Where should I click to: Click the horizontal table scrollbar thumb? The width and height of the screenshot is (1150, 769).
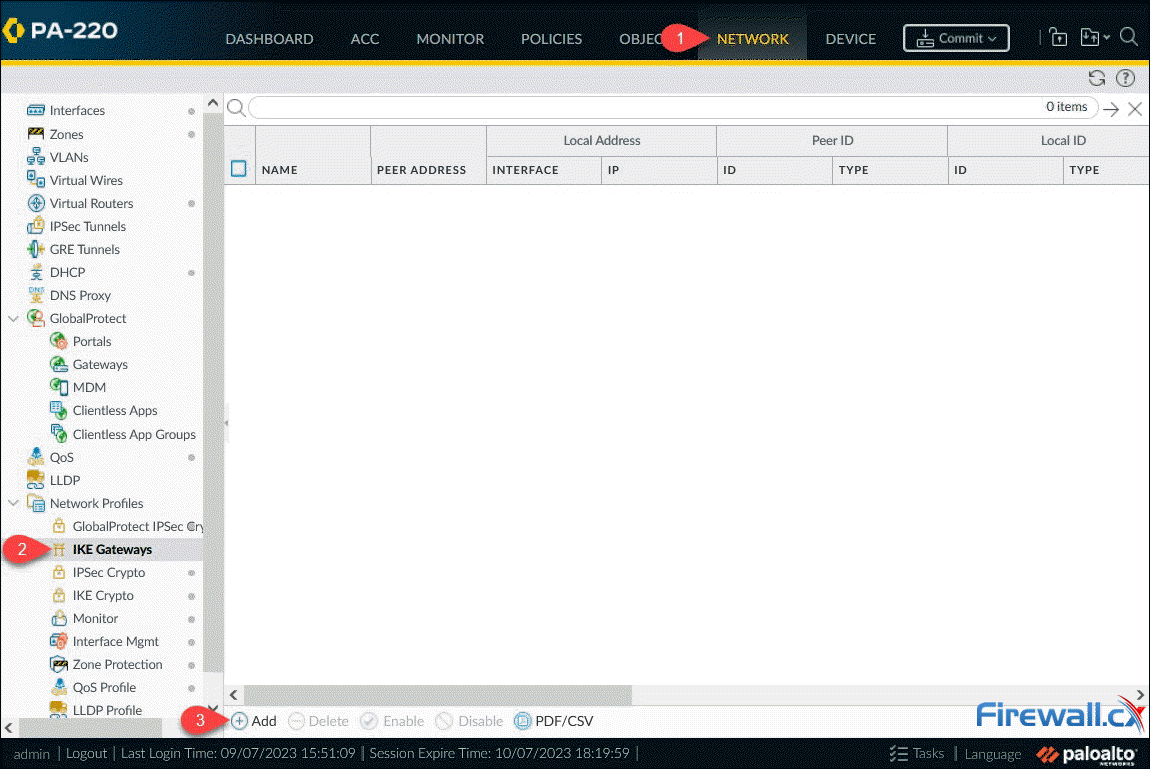(x=438, y=694)
